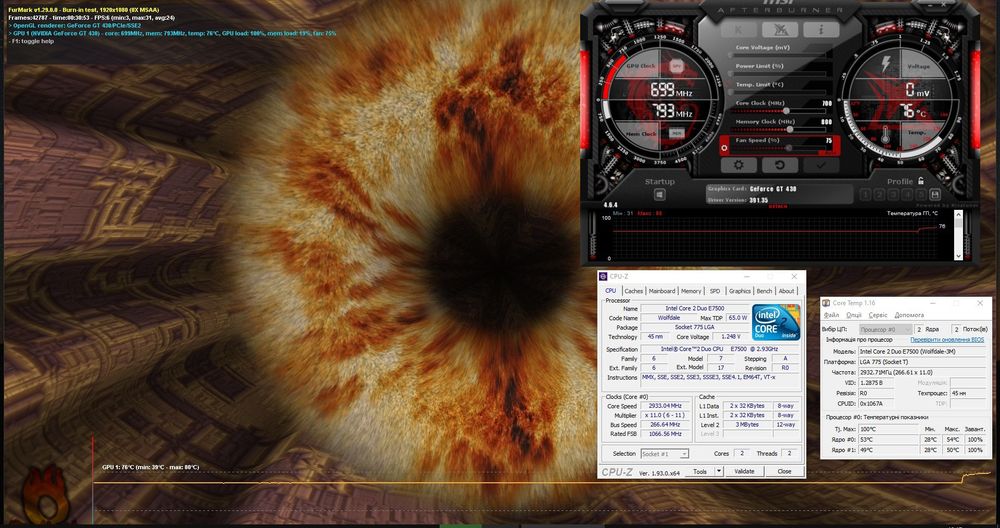Click the Модель field in Core Temp
Image resolution: width=1000 pixels, height=528 pixels.
tap(922, 351)
